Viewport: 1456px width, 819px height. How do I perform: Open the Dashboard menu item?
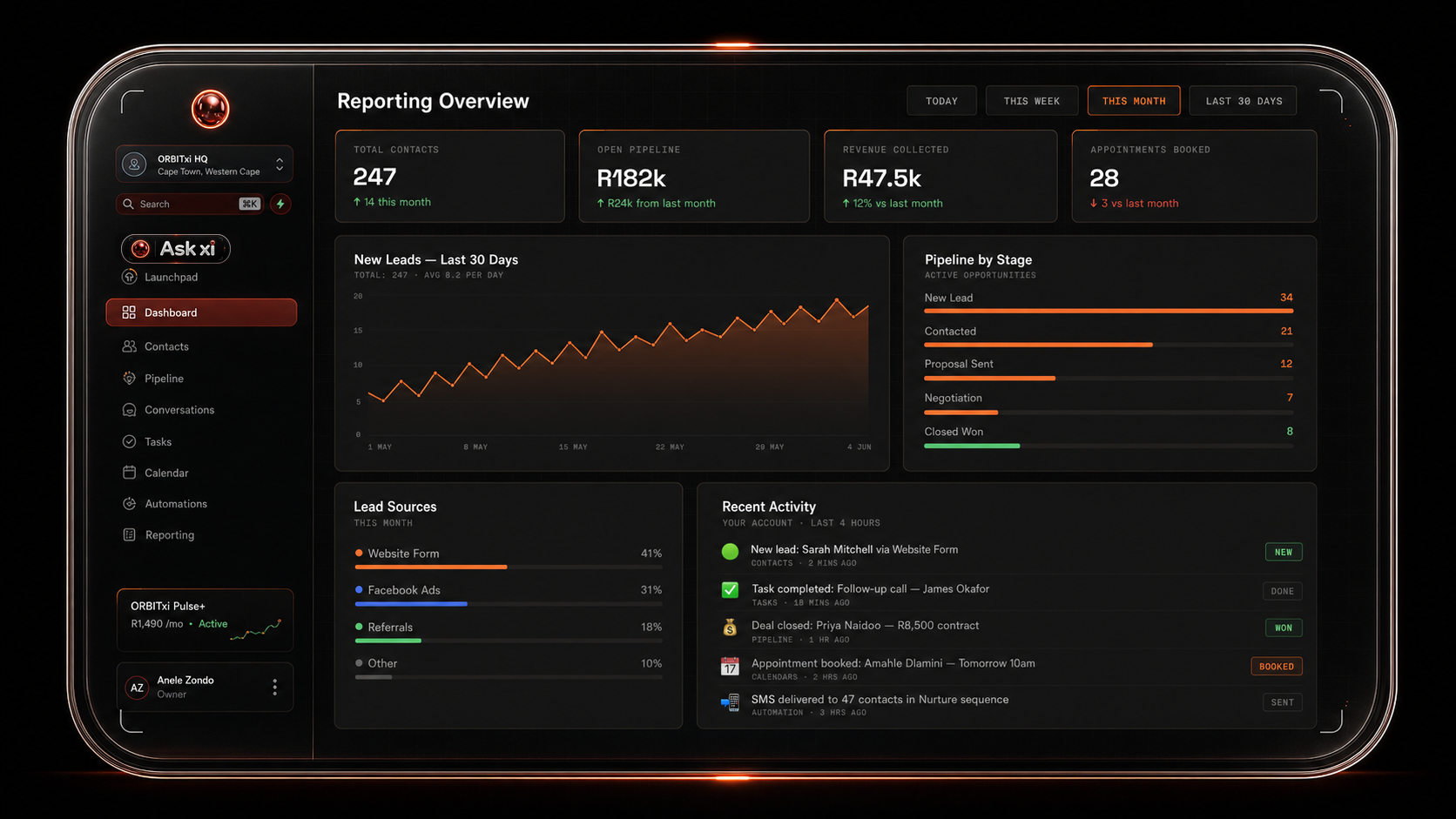(201, 312)
